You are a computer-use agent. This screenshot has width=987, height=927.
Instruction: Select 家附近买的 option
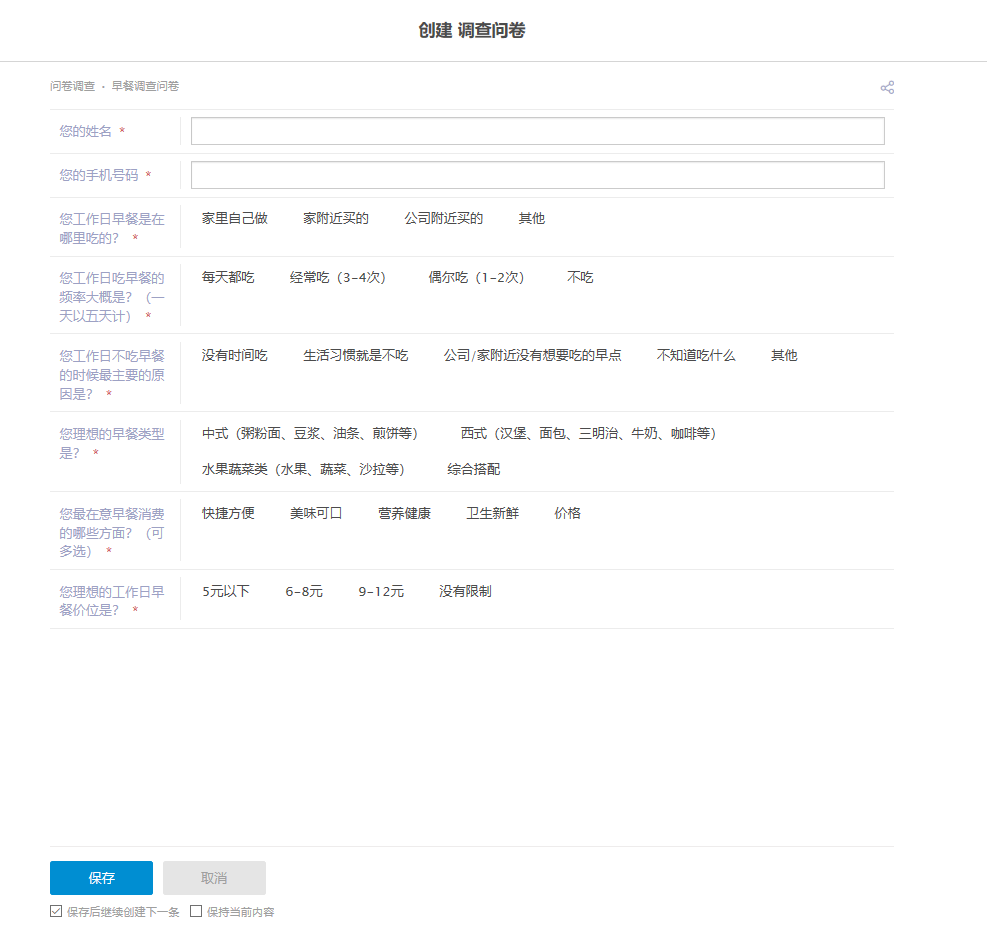coord(336,218)
